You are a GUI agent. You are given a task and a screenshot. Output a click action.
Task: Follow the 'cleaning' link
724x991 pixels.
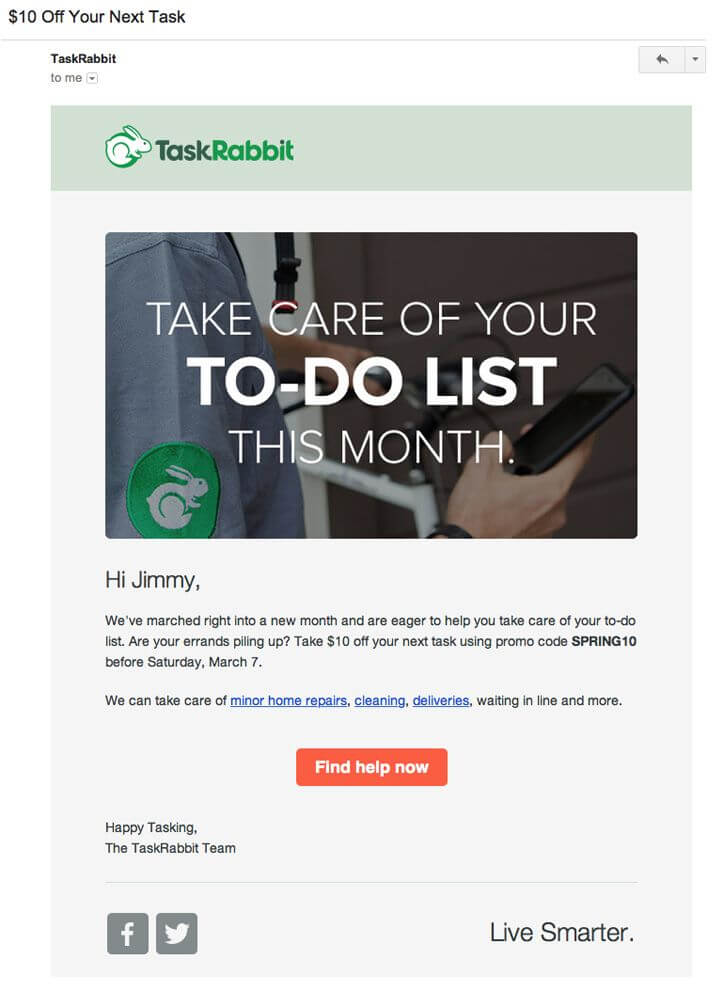coord(380,700)
